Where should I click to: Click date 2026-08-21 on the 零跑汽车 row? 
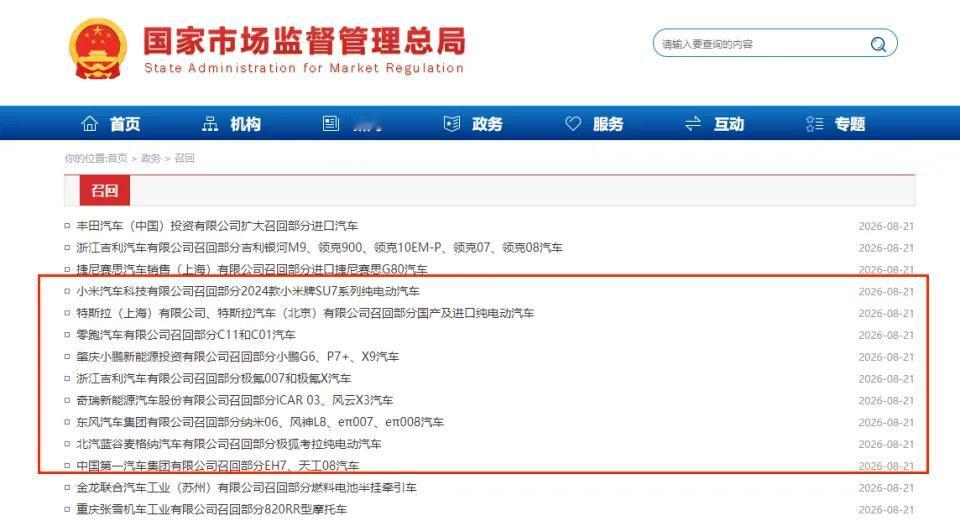[886, 335]
